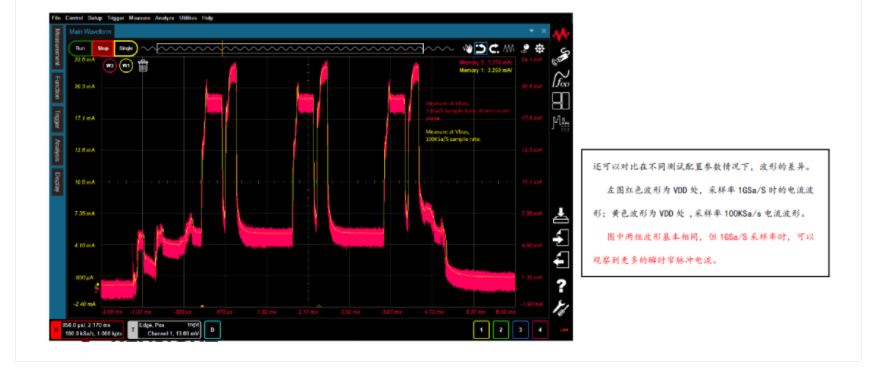Open the settings gear icon in waveform toolbar
The width and height of the screenshot is (875, 372).
coord(540,49)
